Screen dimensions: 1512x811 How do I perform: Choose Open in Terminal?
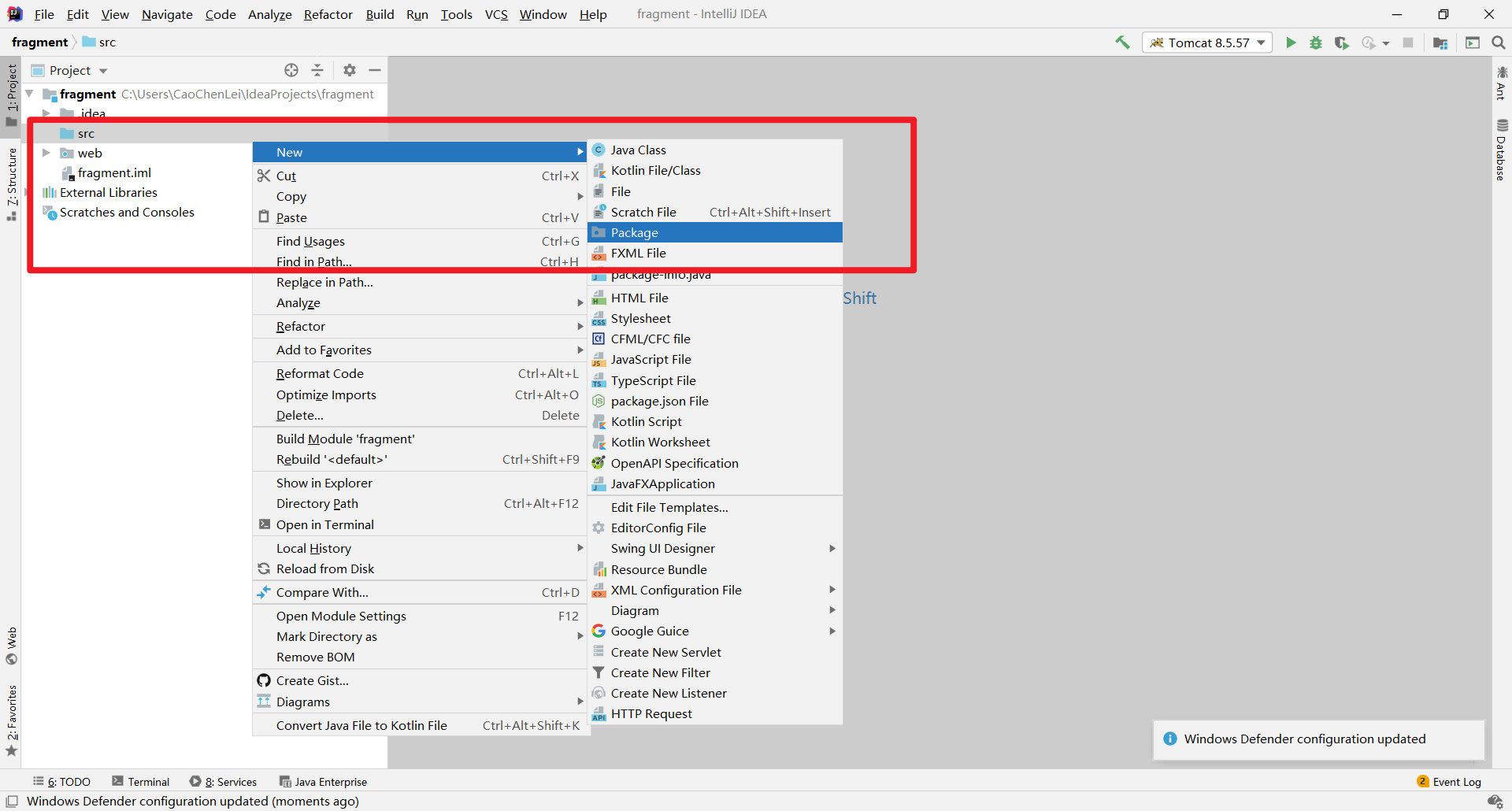tap(420, 524)
